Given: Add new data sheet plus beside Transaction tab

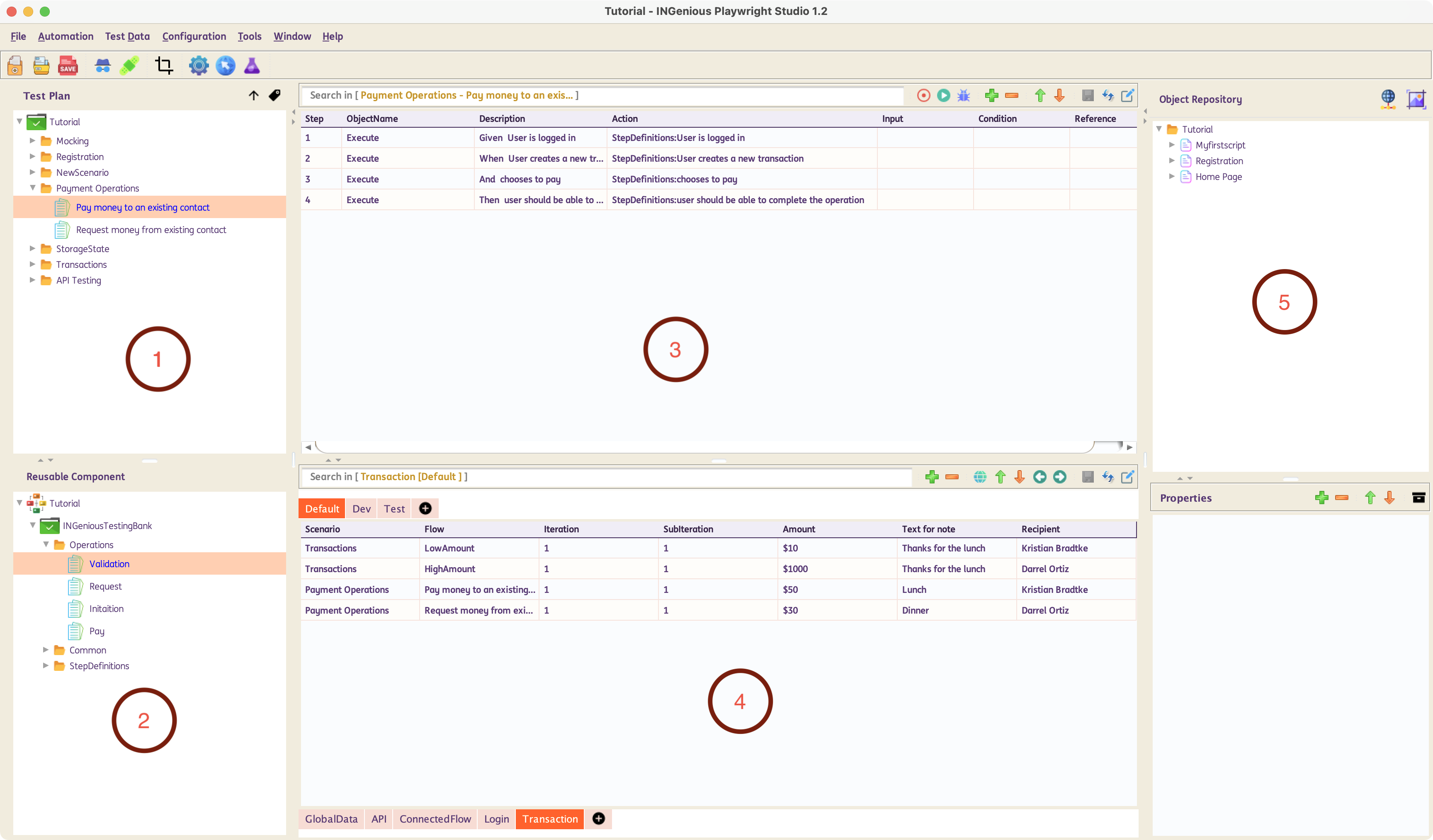Looking at the screenshot, I should coord(598,818).
